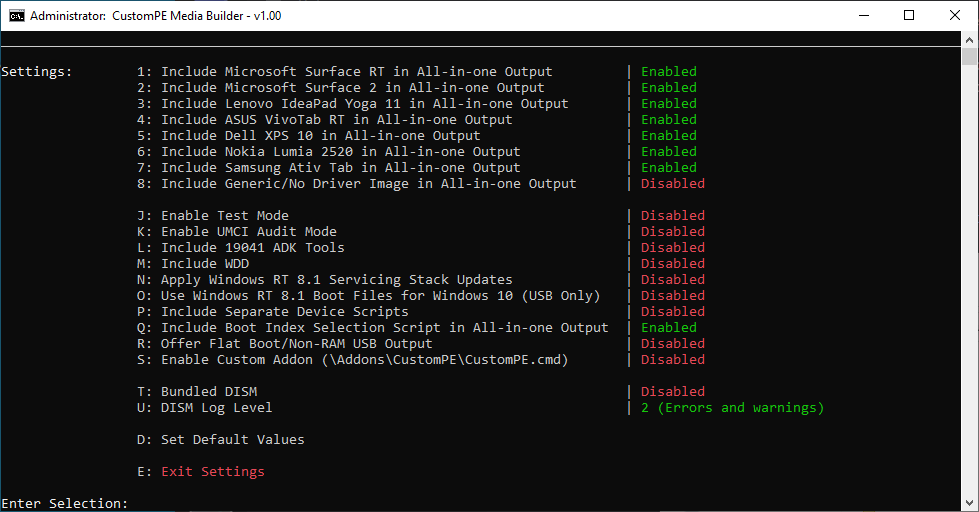The width and height of the screenshot is (979, 512).
Task: Click the Enter Selection prompt line
Action: pyautogui.click(x=64, y=503)
